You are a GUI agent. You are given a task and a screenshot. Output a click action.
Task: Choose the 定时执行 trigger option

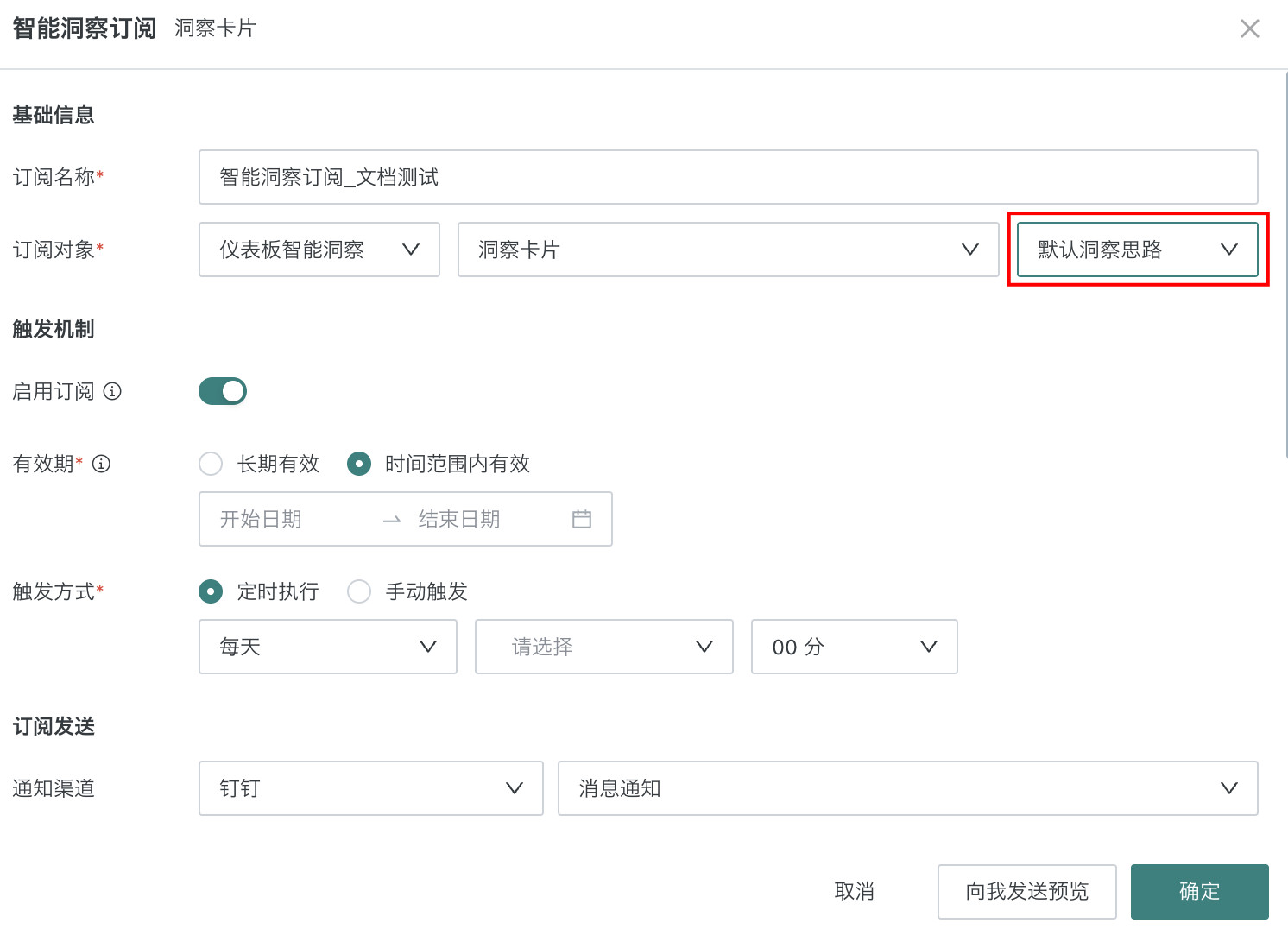click(x=211, y=591)
